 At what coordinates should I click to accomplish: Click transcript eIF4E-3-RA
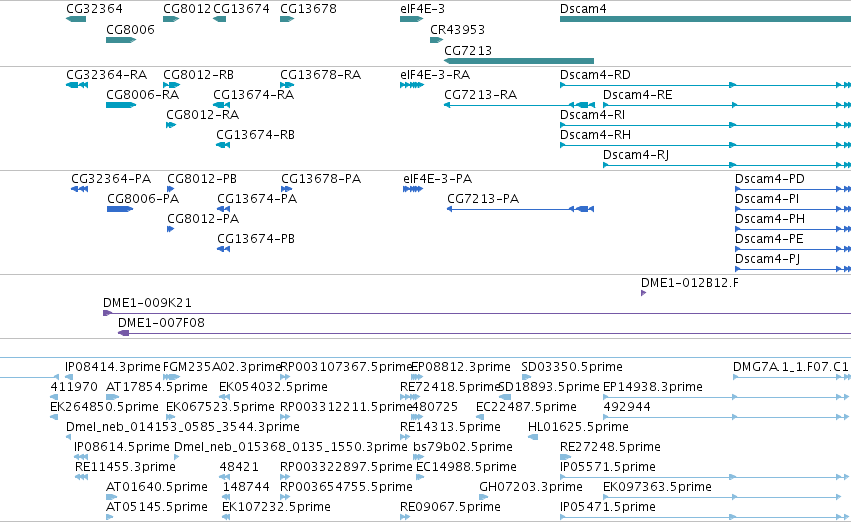pos(435,74)
